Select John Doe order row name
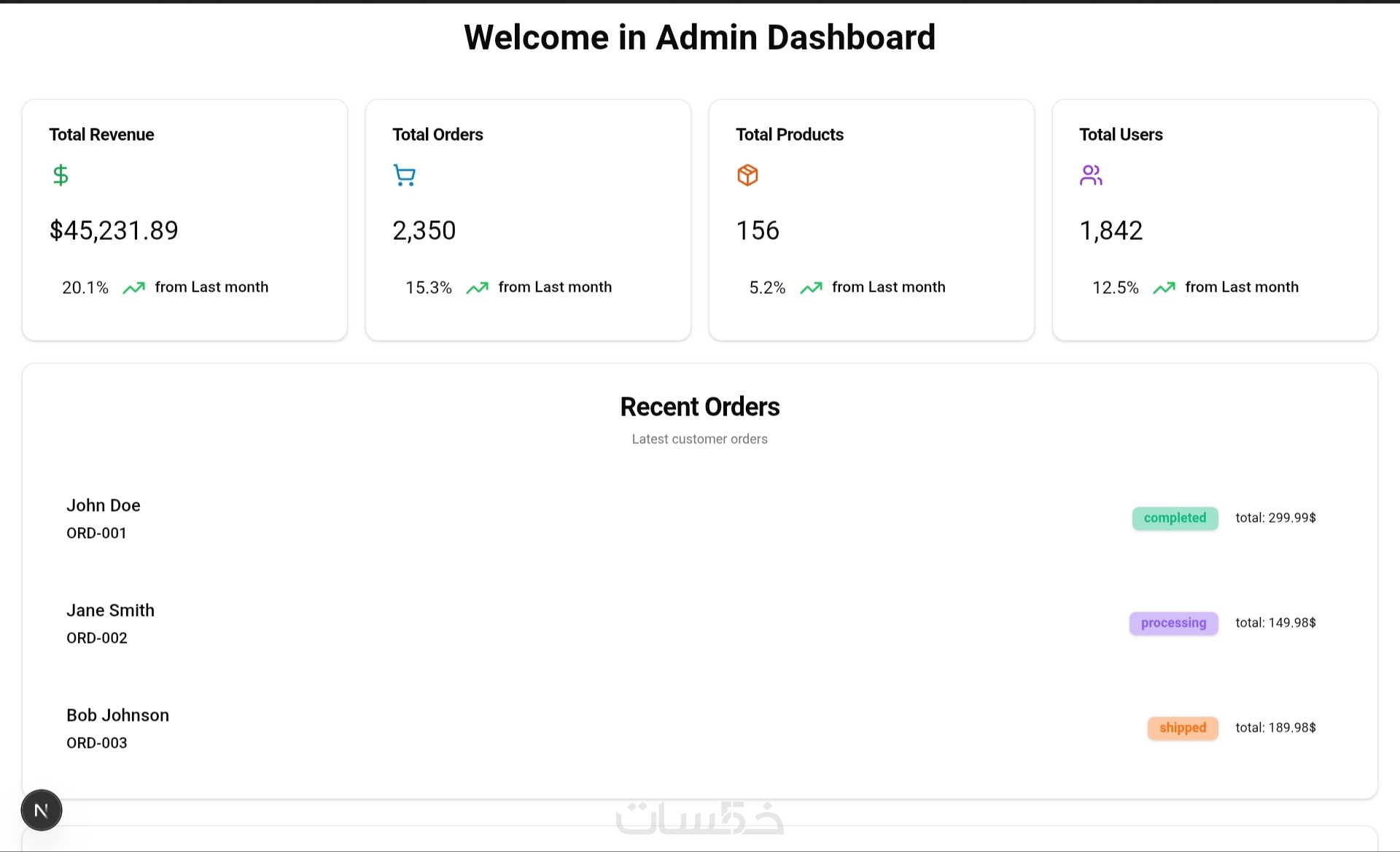The height and width of the screenshot is (852, 1400). coord(104,505)
